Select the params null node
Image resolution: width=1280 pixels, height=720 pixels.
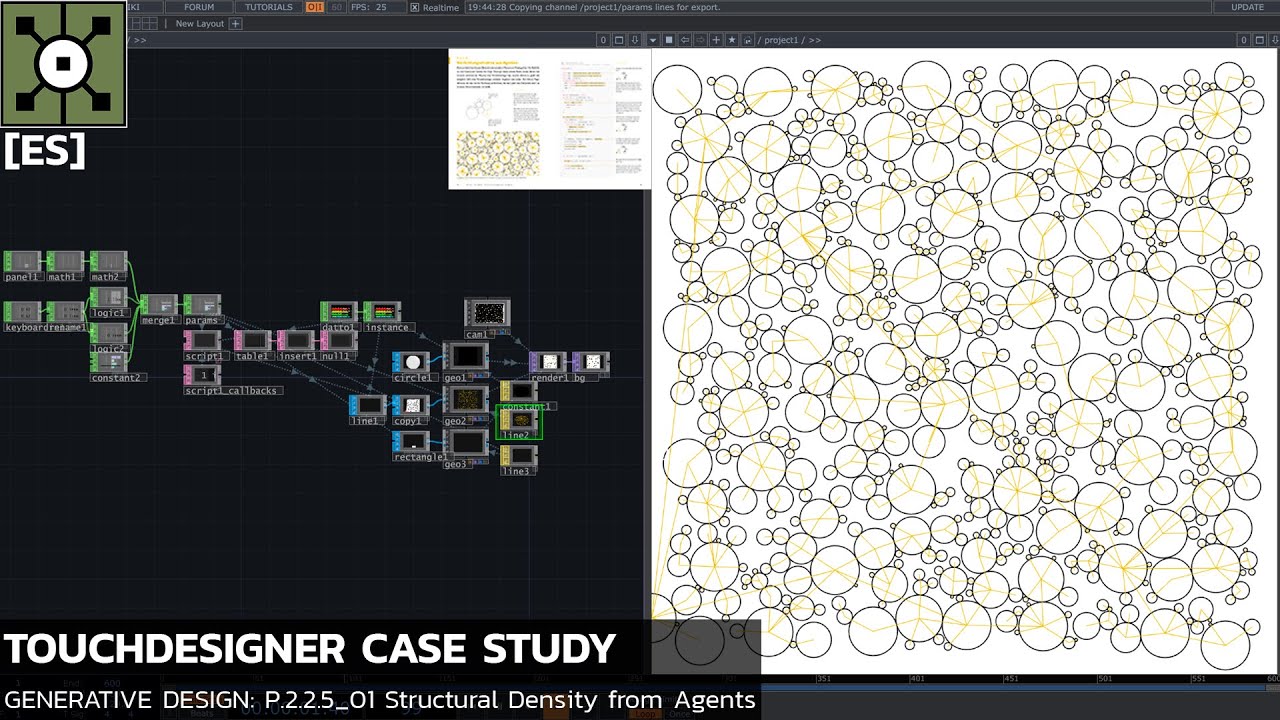tap(202, 309)
